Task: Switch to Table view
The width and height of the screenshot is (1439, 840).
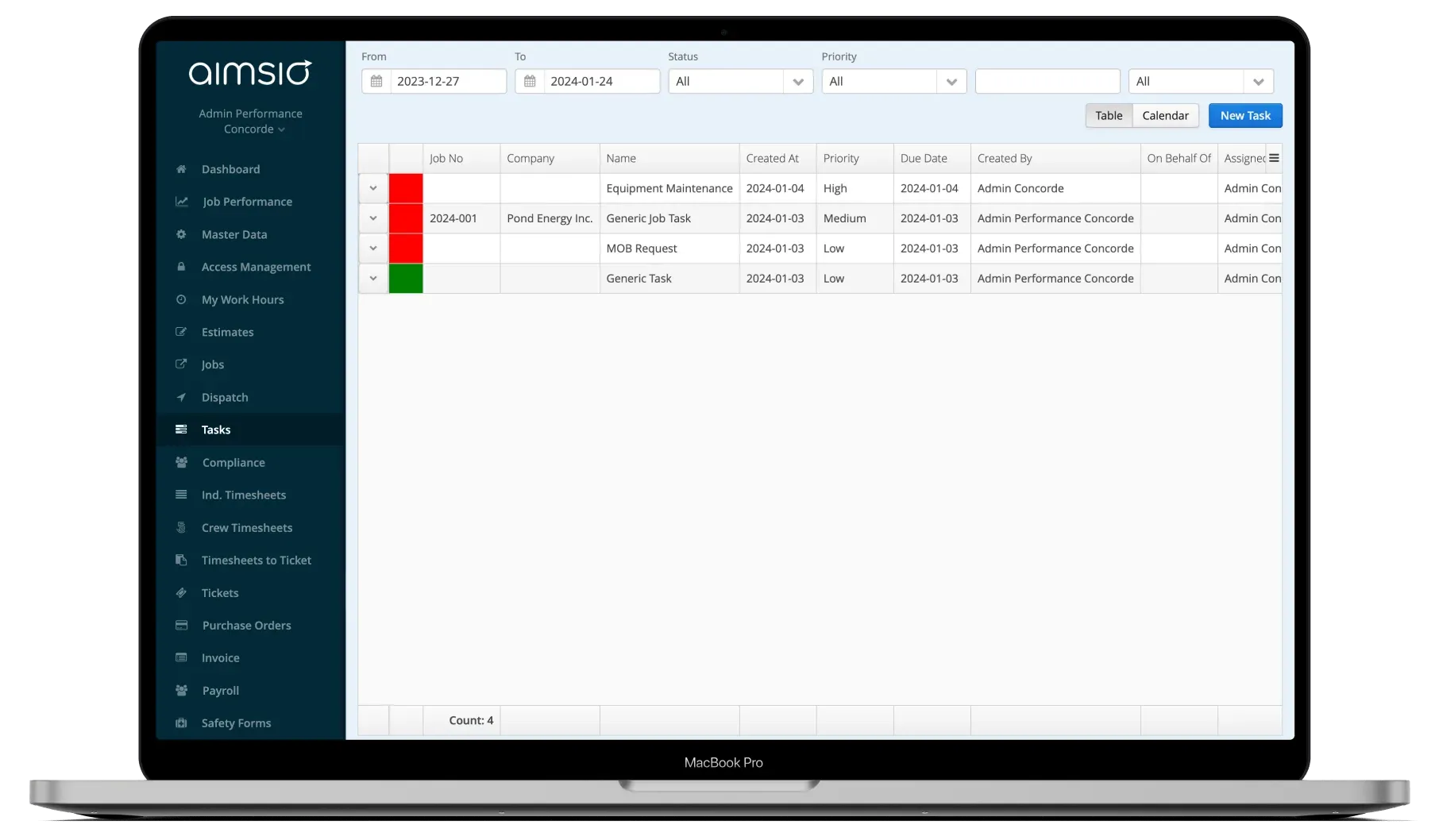Action: (x=1109, y=115)
